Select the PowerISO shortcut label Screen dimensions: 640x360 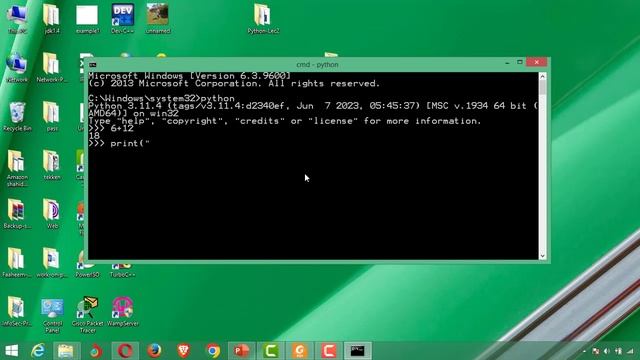coord(87,275)
